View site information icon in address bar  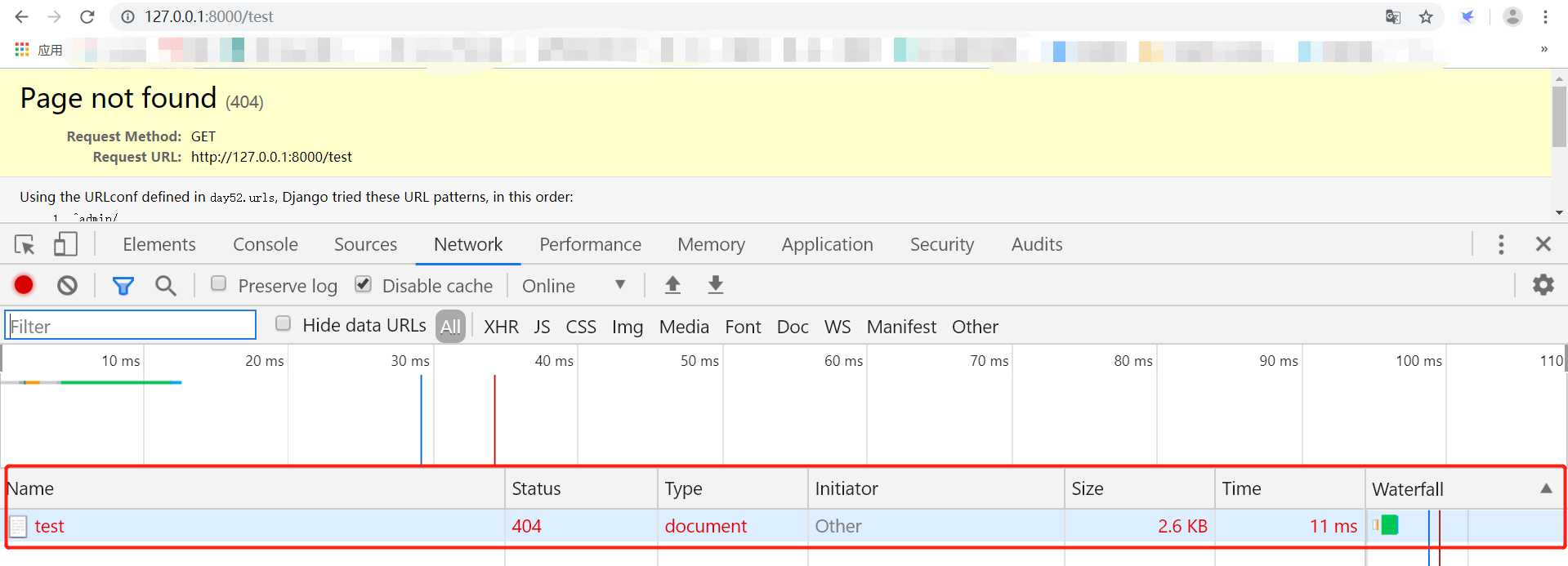127,16
